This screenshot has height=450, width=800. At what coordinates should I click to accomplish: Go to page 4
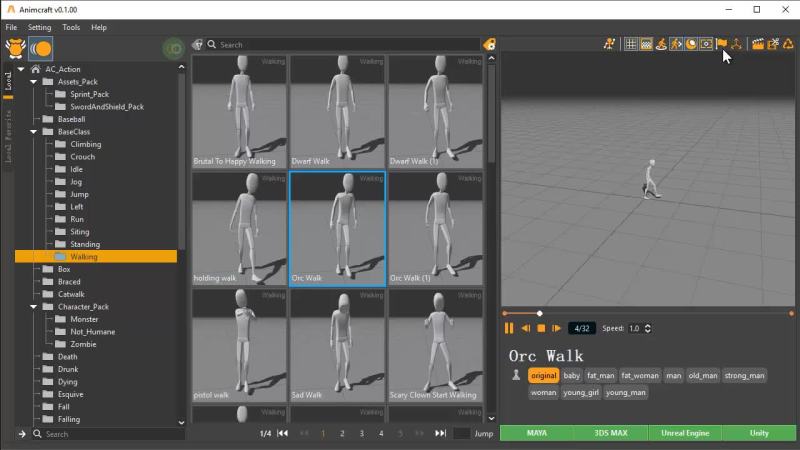[x=381, y=434]
